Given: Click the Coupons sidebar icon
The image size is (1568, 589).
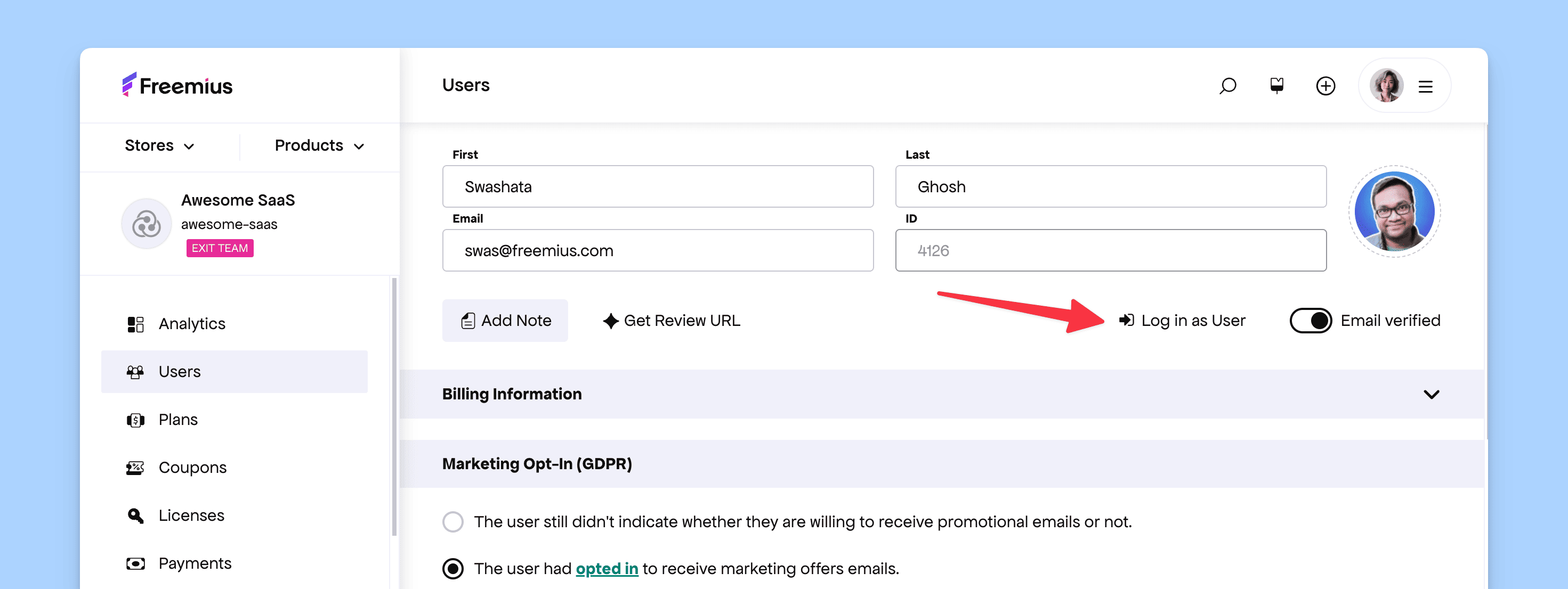Looking at the screenshot, I should click(x=135, y=467).
